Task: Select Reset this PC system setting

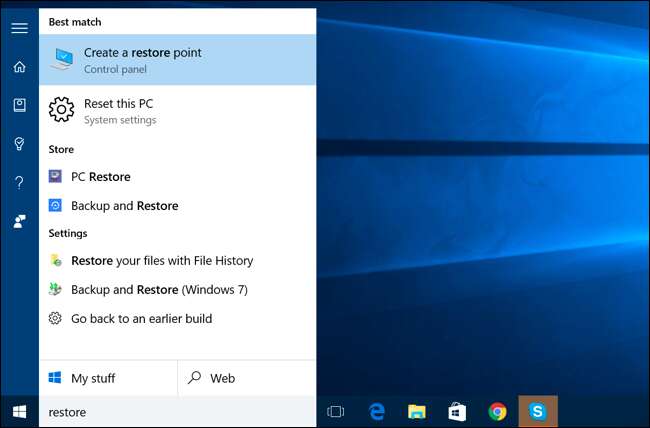Action: pyautogui.click(x=177, y=111)
